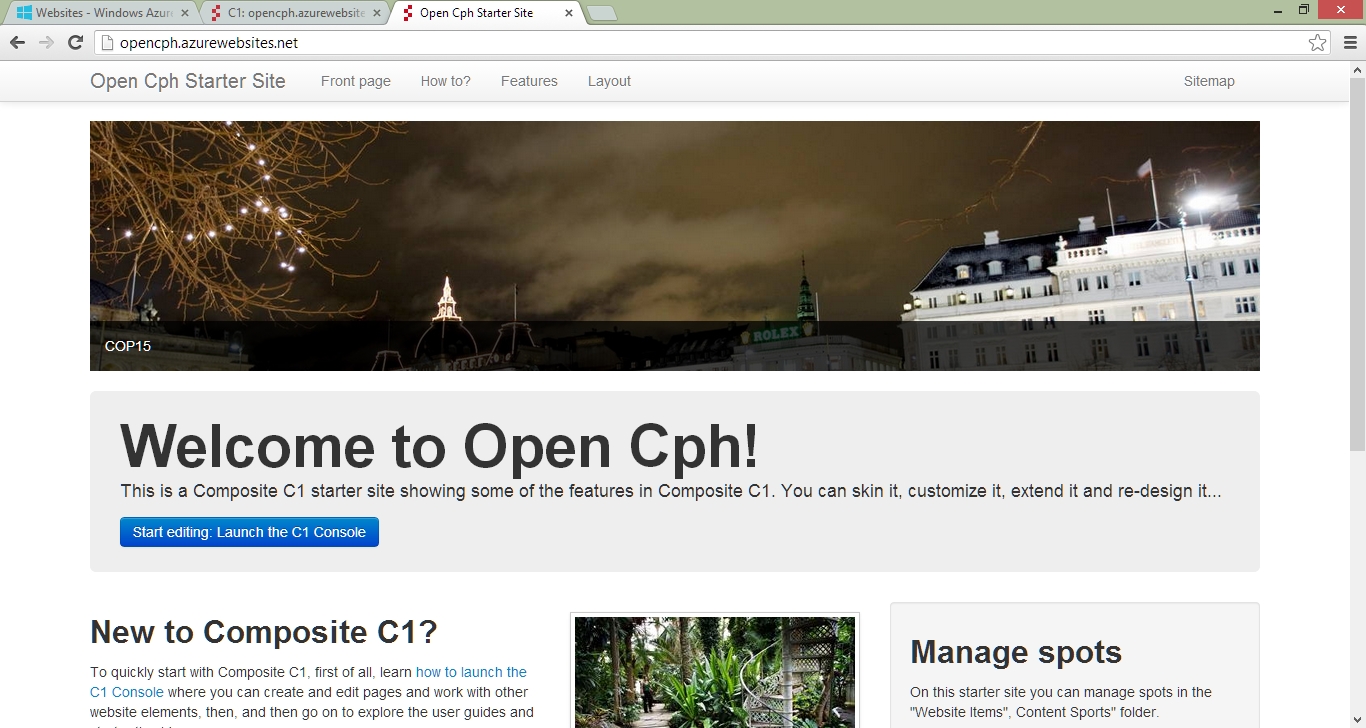Open the Features navigation link

529,81
